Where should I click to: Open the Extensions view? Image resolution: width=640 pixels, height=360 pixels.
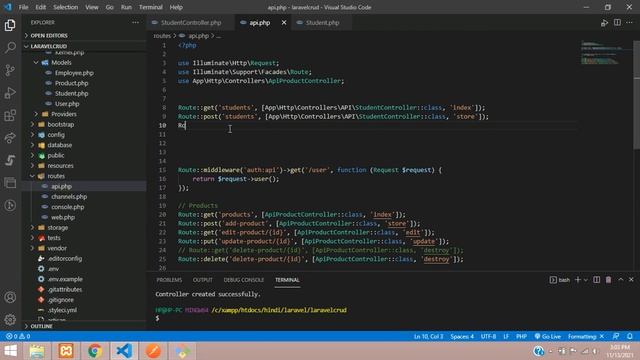[x=10, y=116]
